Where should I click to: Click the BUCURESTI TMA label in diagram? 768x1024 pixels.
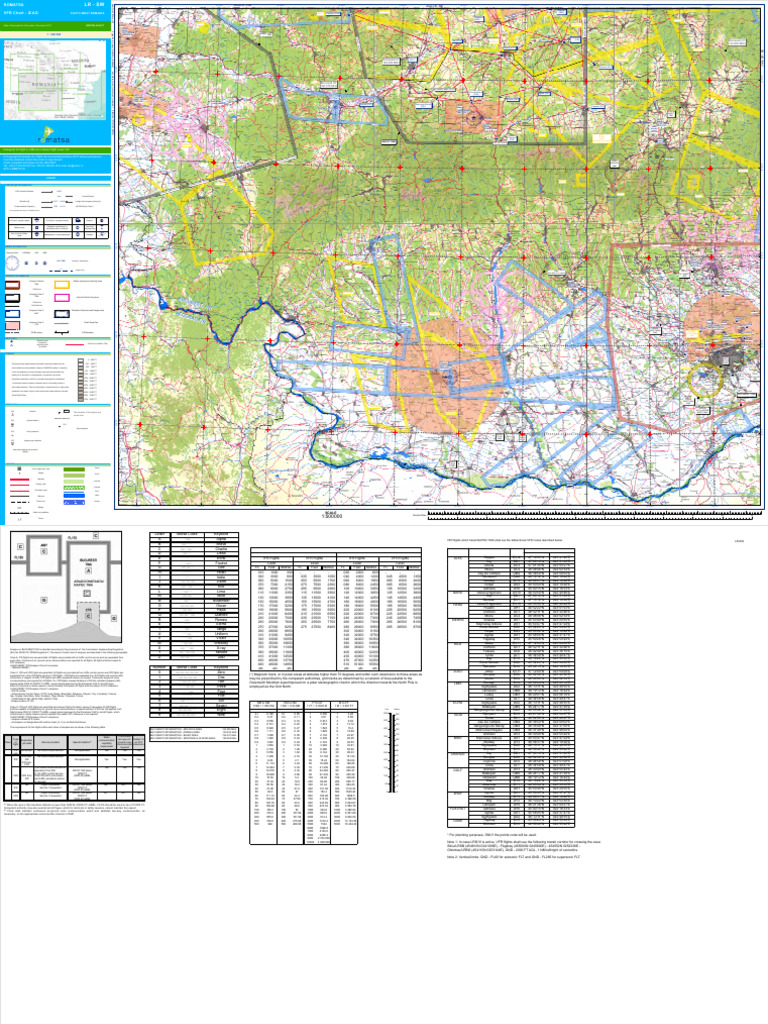click(x=88, y=562)
